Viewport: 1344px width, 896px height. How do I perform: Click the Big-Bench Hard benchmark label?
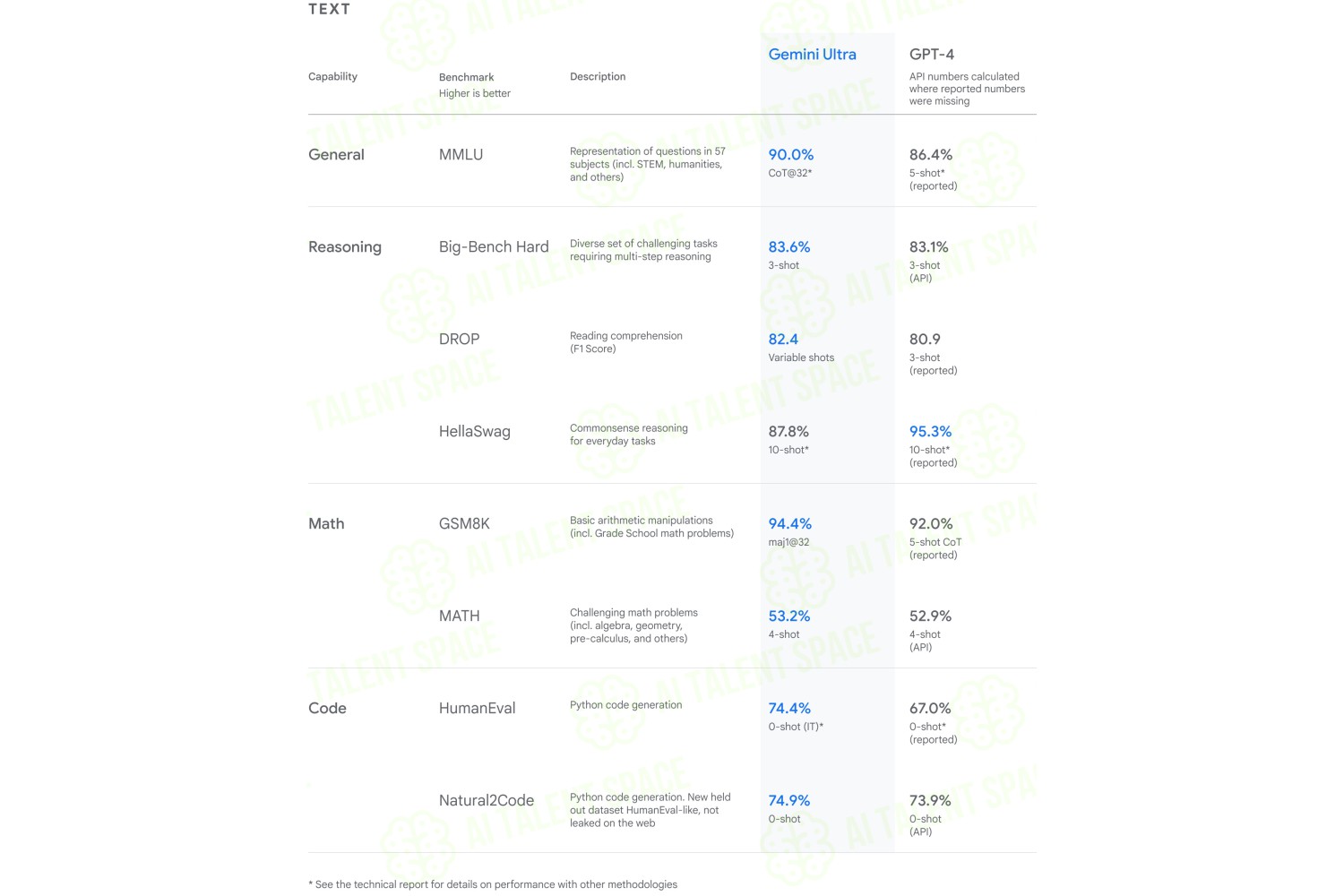click(494, 247)
